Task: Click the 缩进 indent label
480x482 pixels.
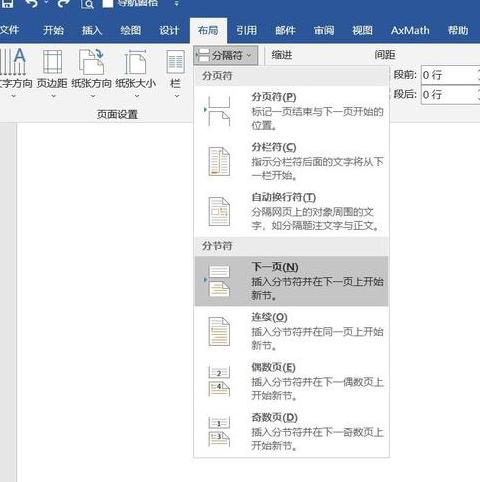Action: tap(282, 54)
